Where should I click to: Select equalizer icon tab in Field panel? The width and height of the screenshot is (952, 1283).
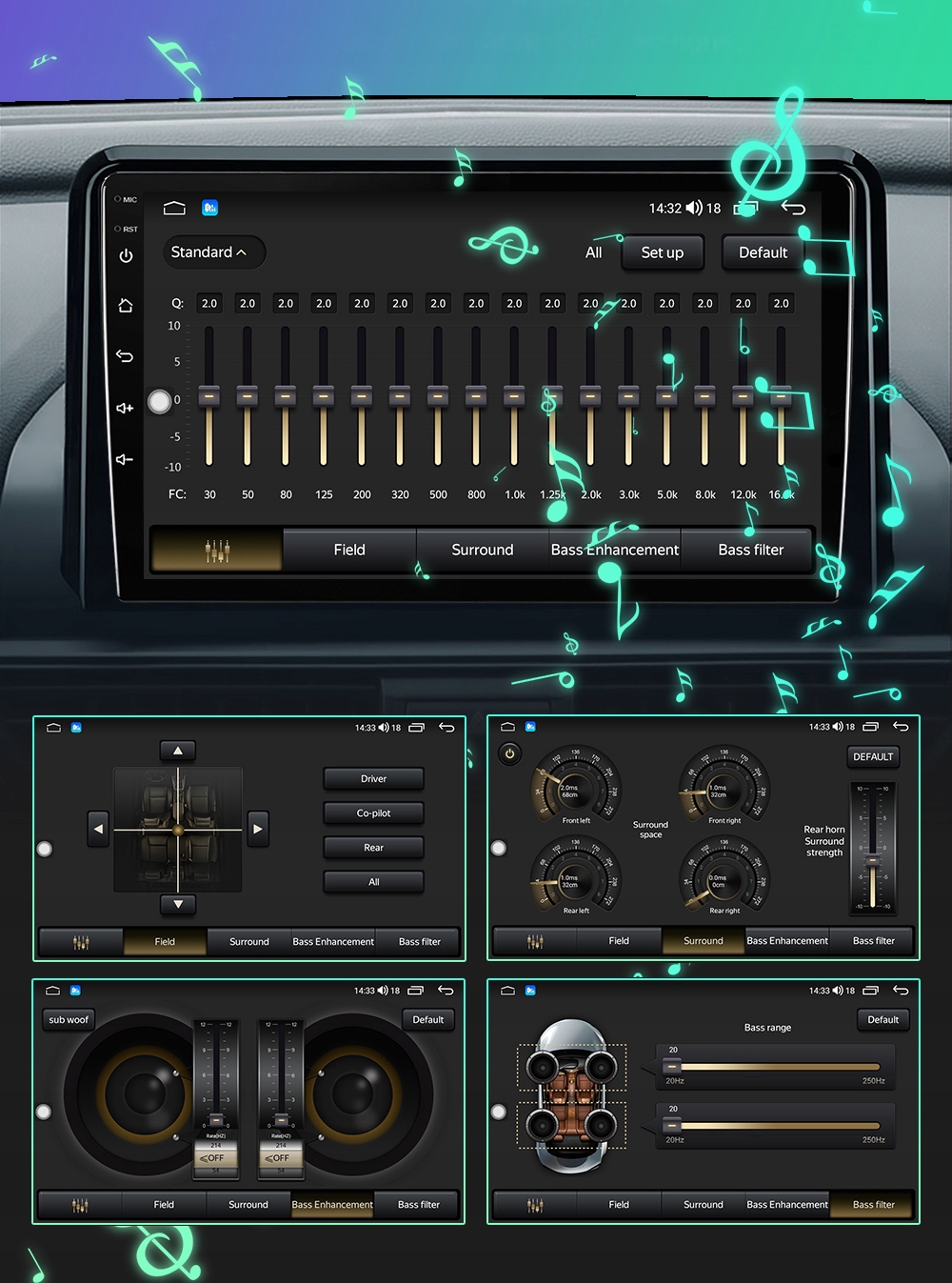pyautogui.click(x=81, y=942)
